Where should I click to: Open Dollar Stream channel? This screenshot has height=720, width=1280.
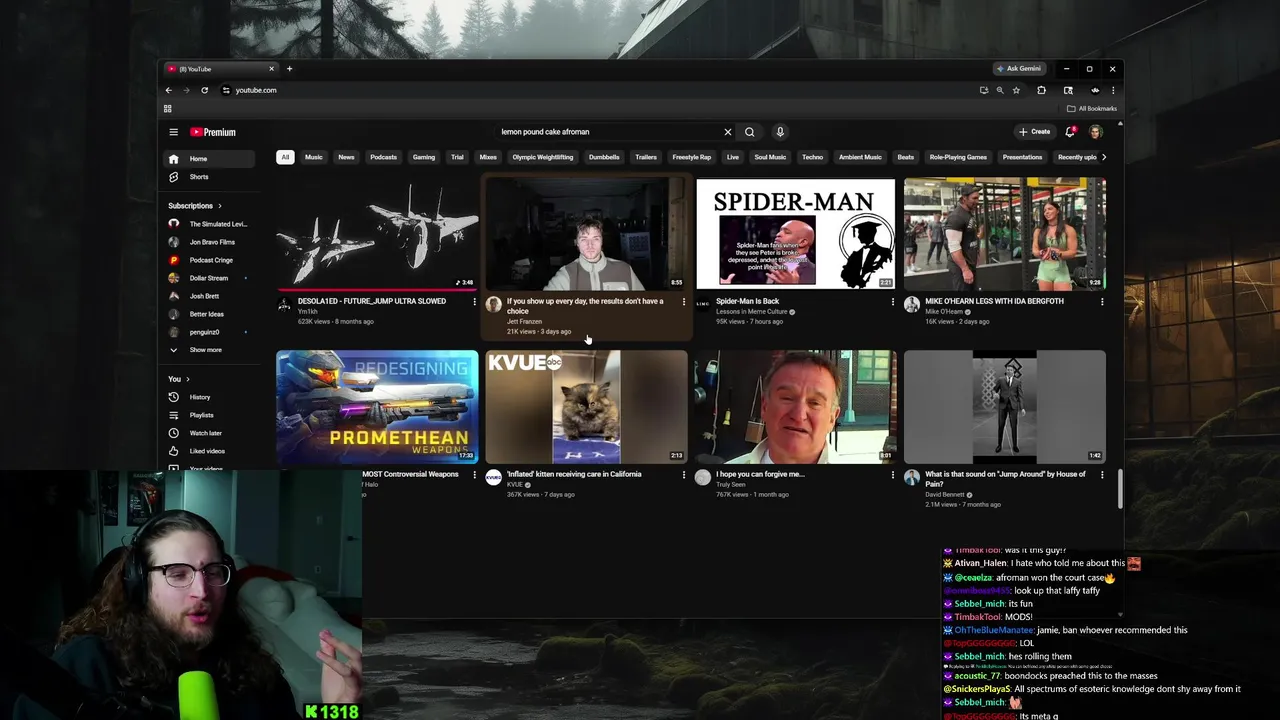pos(209,278)
